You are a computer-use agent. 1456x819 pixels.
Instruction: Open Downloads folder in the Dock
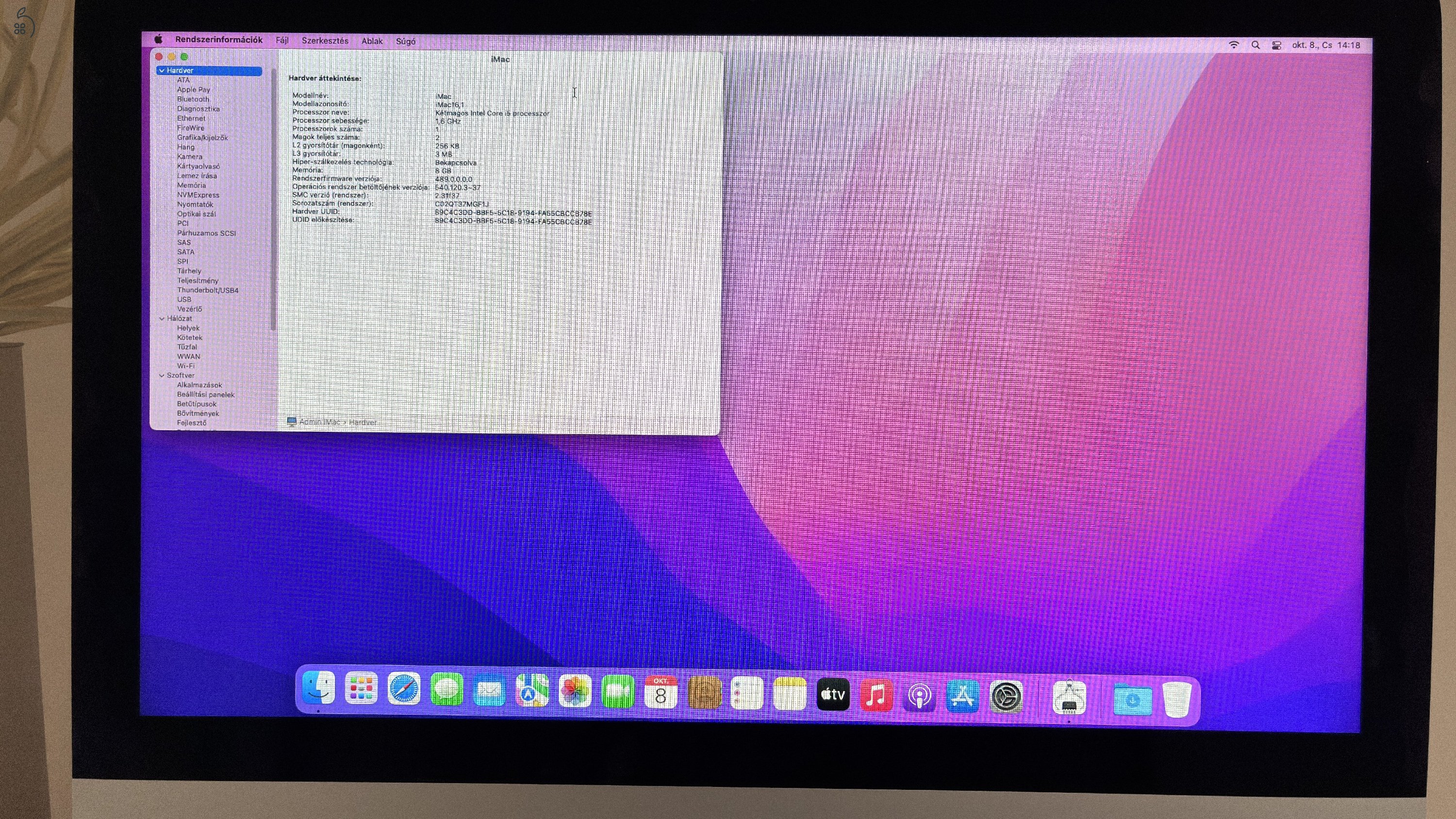click(1132, 699)
